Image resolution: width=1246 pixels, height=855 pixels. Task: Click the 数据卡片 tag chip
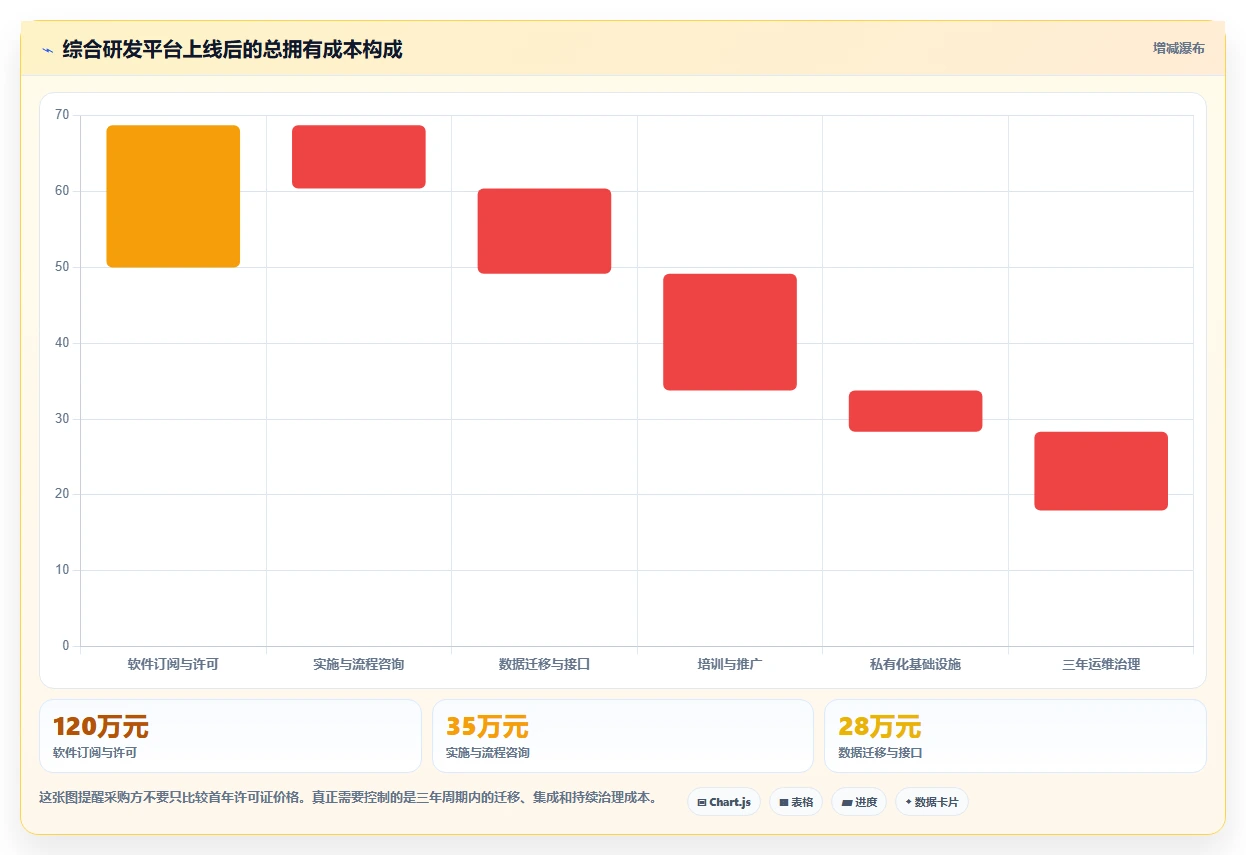(931, 802)
